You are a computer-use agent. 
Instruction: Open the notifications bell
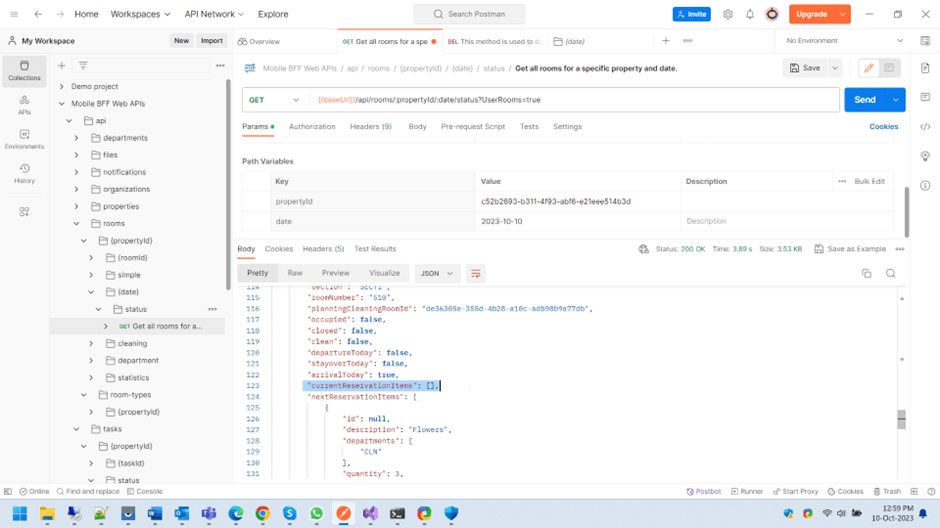click(x=750, y=14)
